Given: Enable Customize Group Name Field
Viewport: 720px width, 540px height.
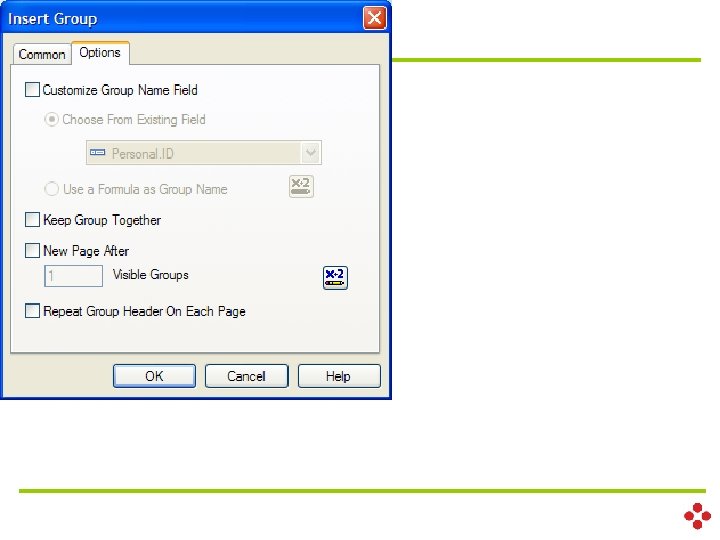Looking at the screenshot, I should click(x=32, y=90).
